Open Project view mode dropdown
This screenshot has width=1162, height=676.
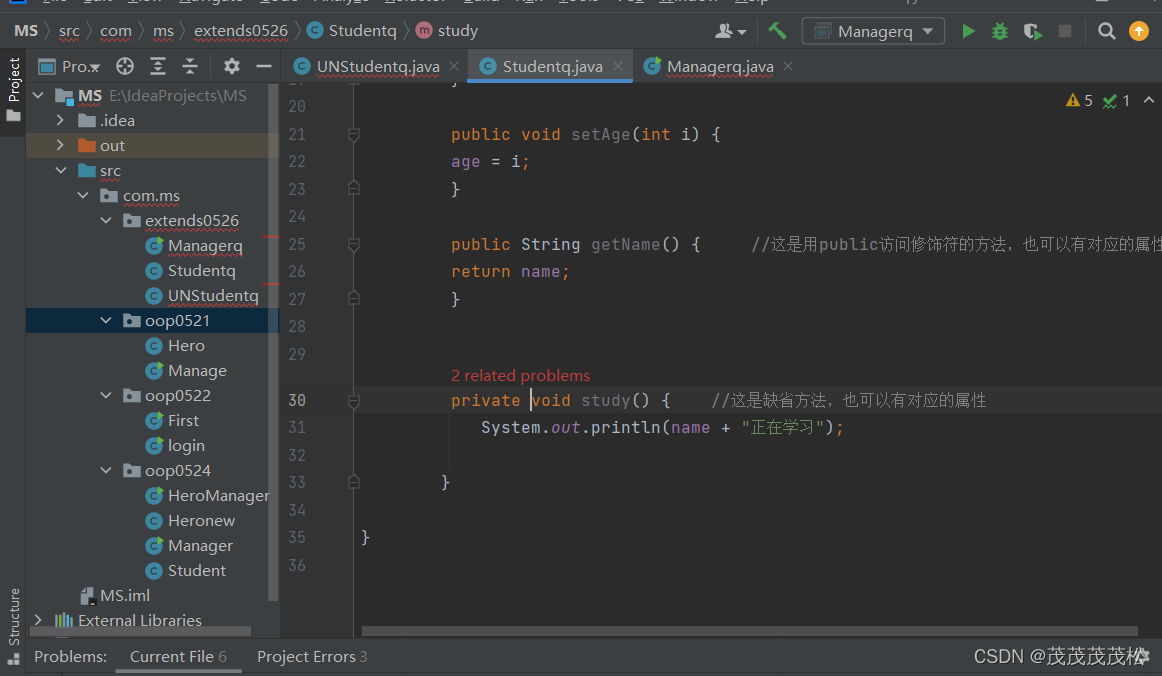point(70,67)
